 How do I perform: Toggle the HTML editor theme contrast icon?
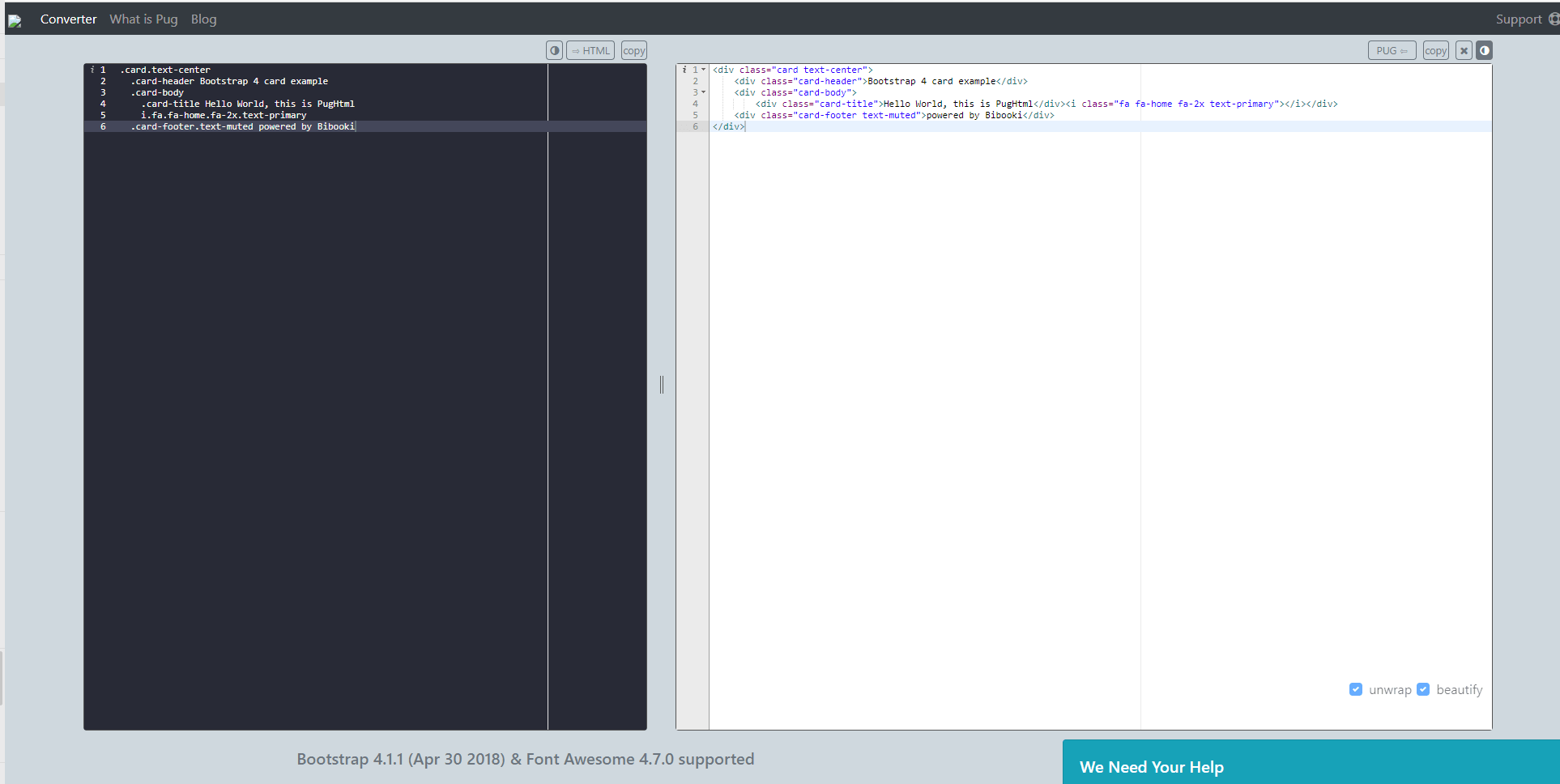[x=1484, y=51]
